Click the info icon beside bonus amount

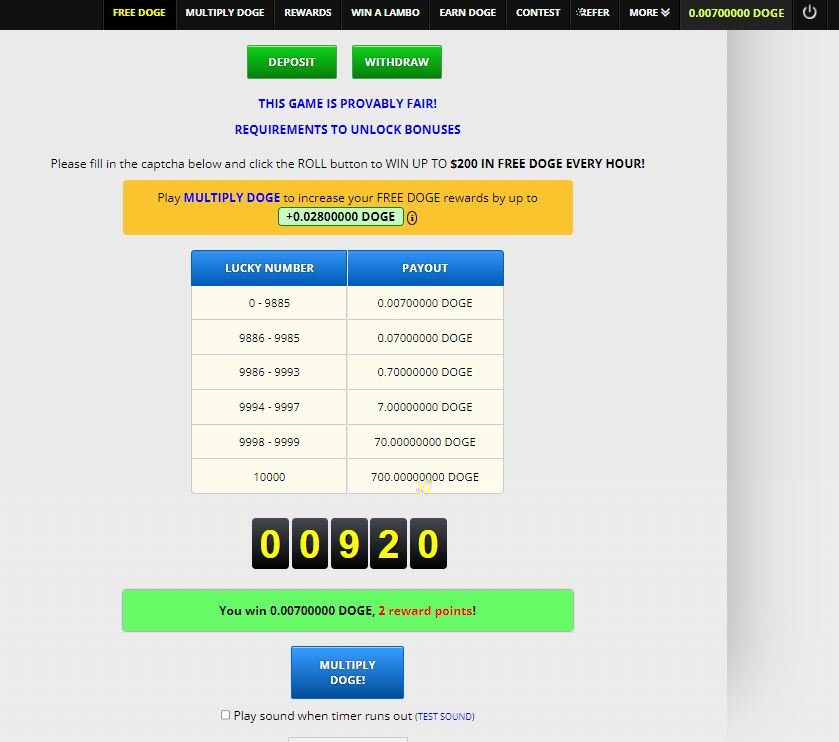pos(412,218)
